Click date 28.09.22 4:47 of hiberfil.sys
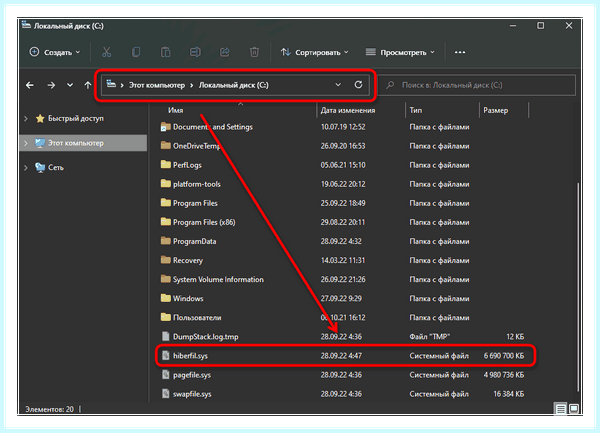The image size is (600, 433). [341, 356]
